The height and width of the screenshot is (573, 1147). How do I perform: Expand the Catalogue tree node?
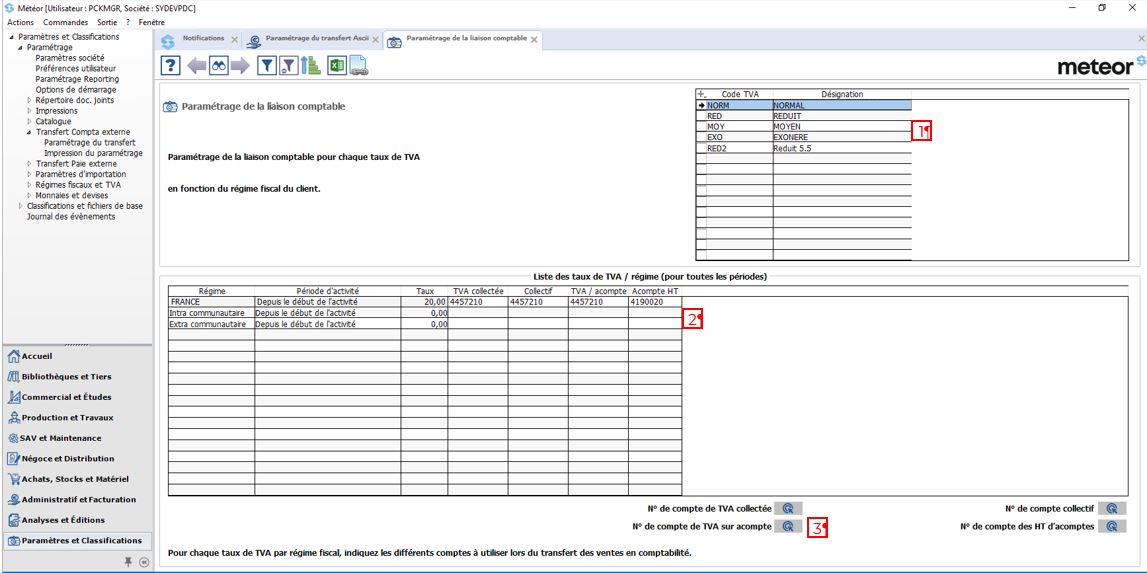(29, 121)
